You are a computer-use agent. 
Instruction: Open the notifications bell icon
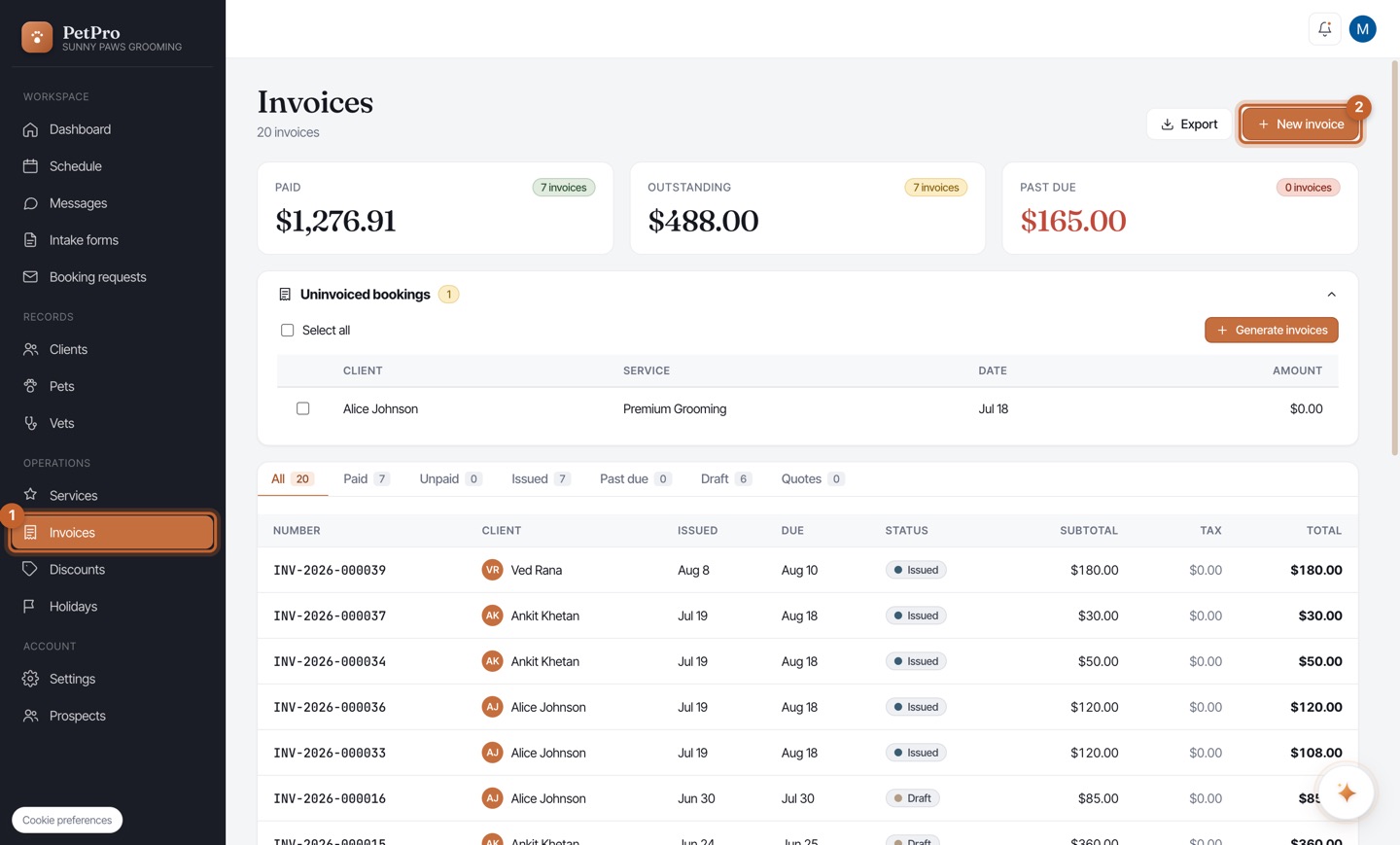coord(1324,29)
